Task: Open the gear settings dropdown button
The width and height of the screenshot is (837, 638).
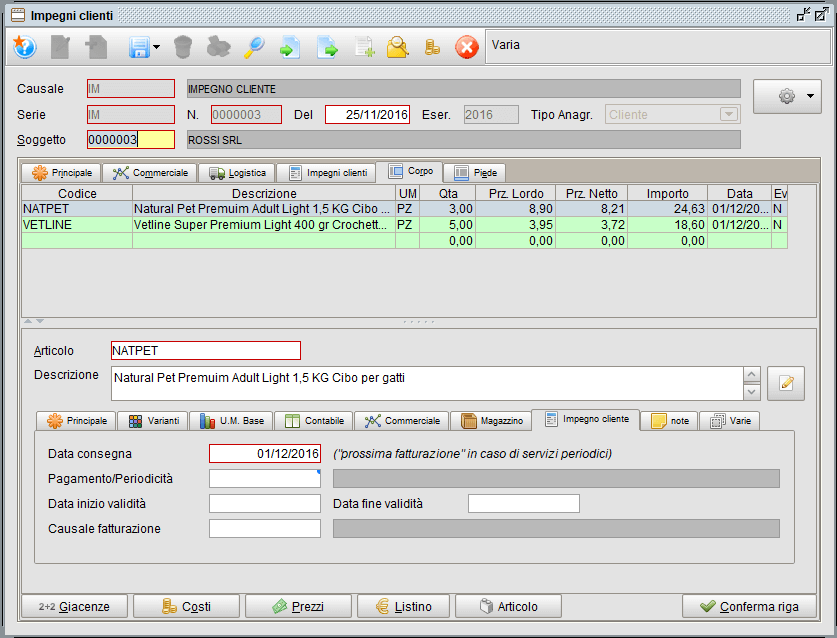Action: pyautogui.click(x=786, y=96)
